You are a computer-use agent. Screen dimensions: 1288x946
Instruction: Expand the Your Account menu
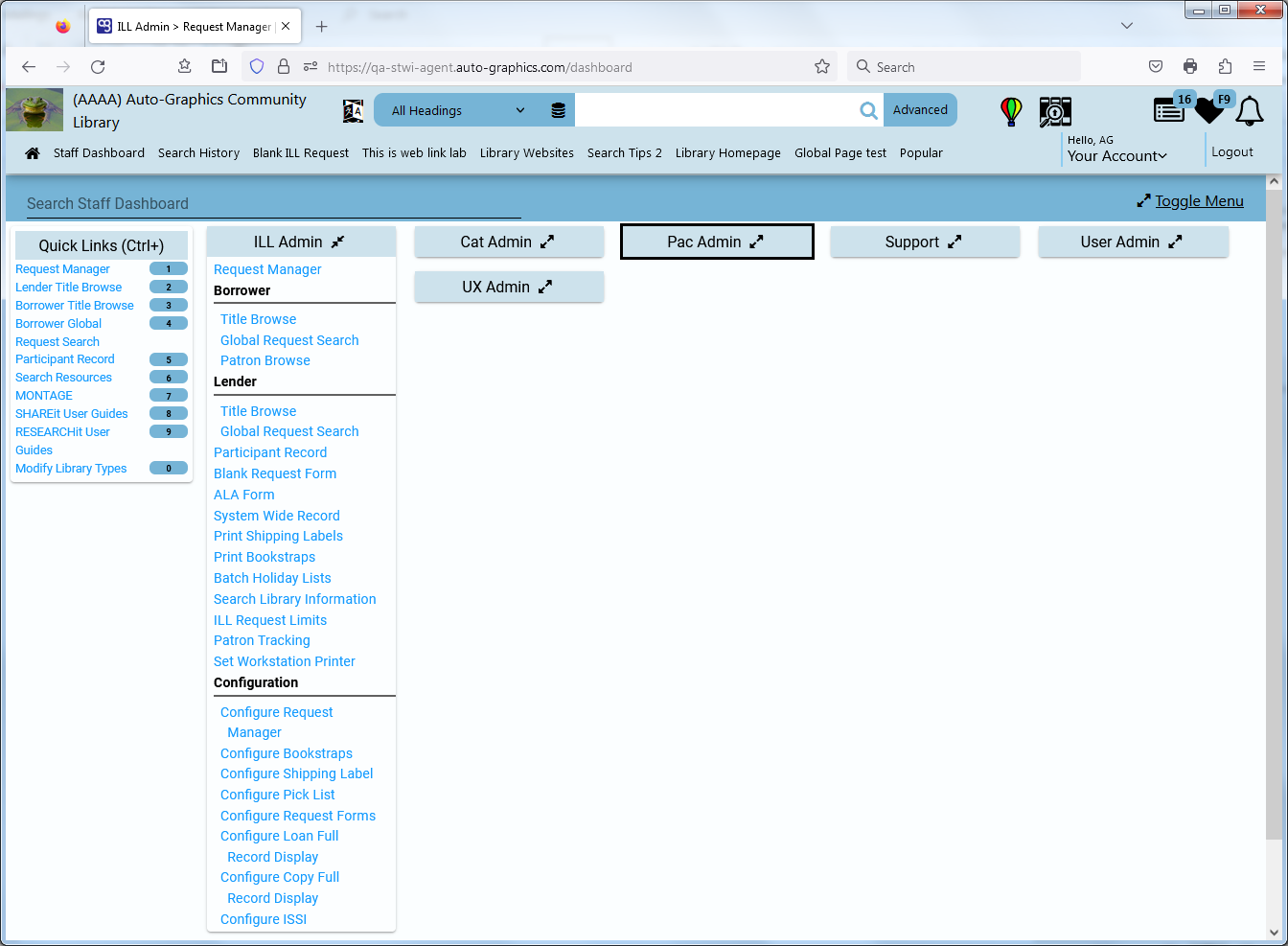point(1117,156)
